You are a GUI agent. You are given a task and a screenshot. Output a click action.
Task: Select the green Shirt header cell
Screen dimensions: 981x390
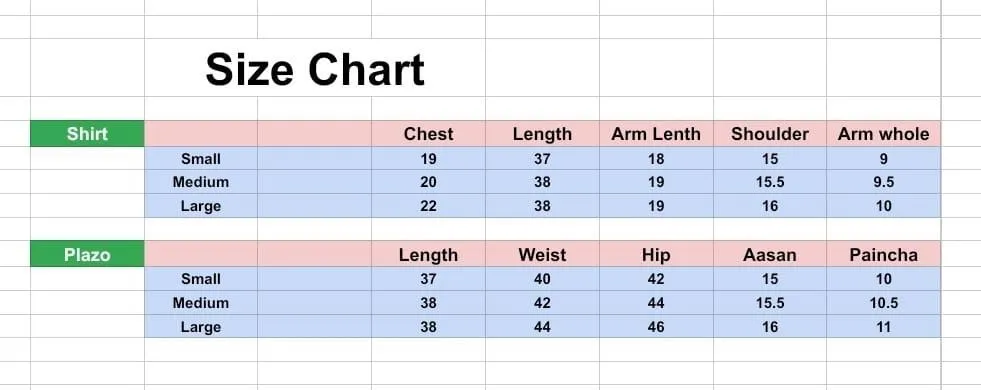point(87,133)
